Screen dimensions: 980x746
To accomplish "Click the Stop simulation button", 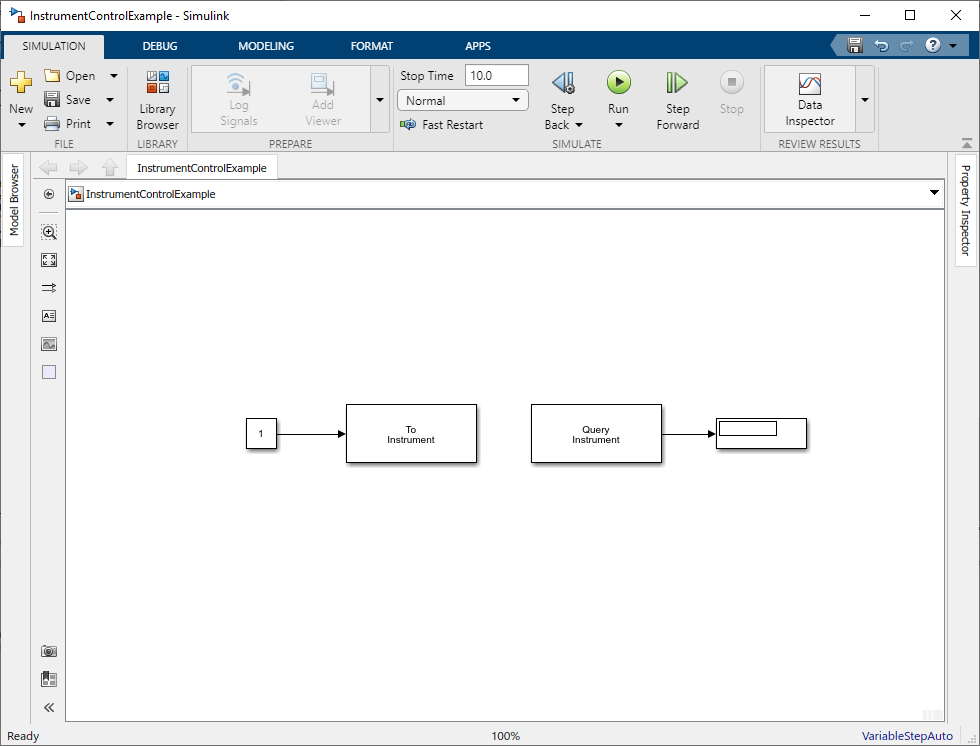I will click(x=731, y=94).
